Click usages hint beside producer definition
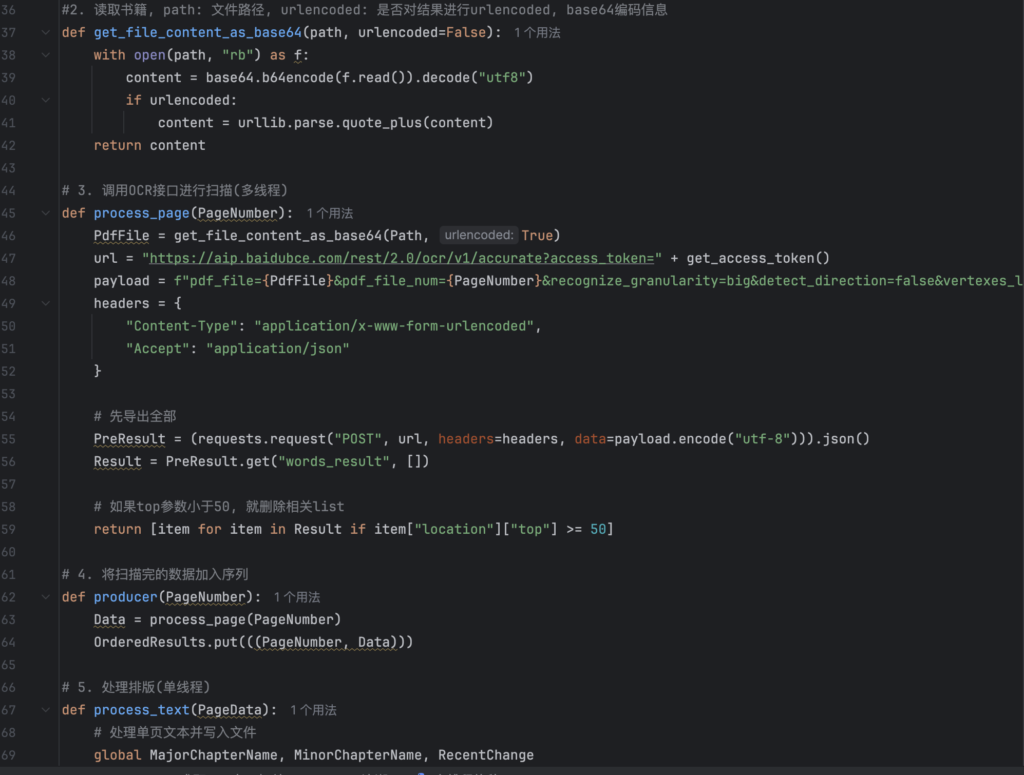This screenshot has width=1024, height=775. (296, 597)
